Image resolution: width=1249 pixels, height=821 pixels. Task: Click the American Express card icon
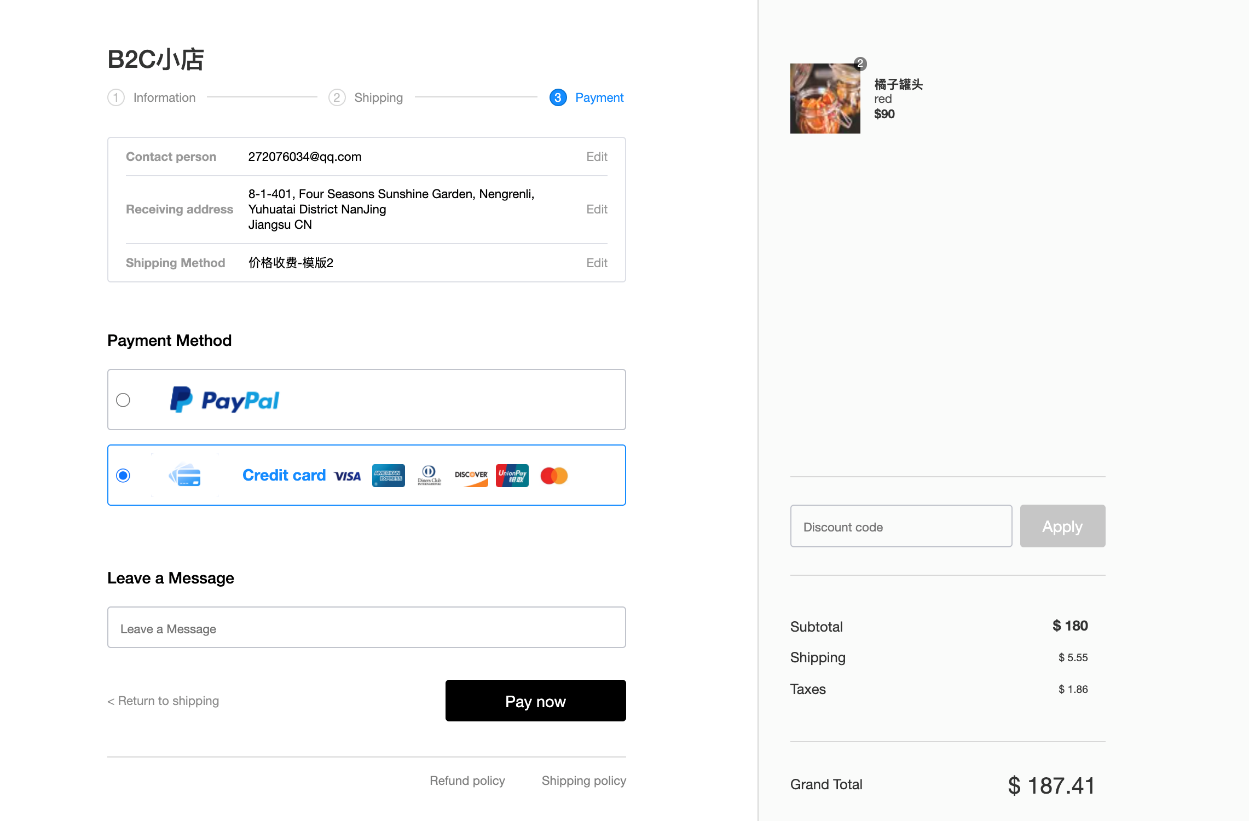click(x=388, y=476)
